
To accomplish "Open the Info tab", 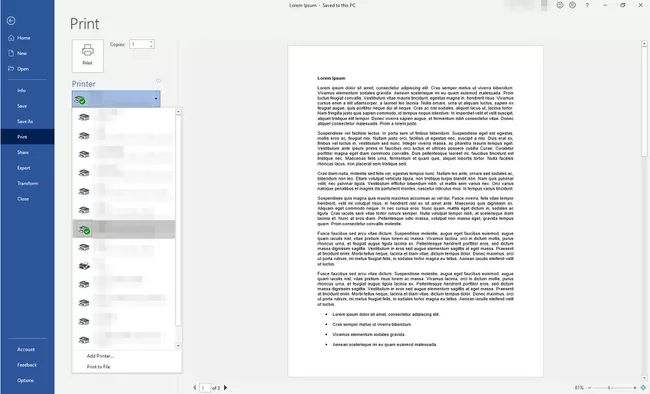I will 27,90.
